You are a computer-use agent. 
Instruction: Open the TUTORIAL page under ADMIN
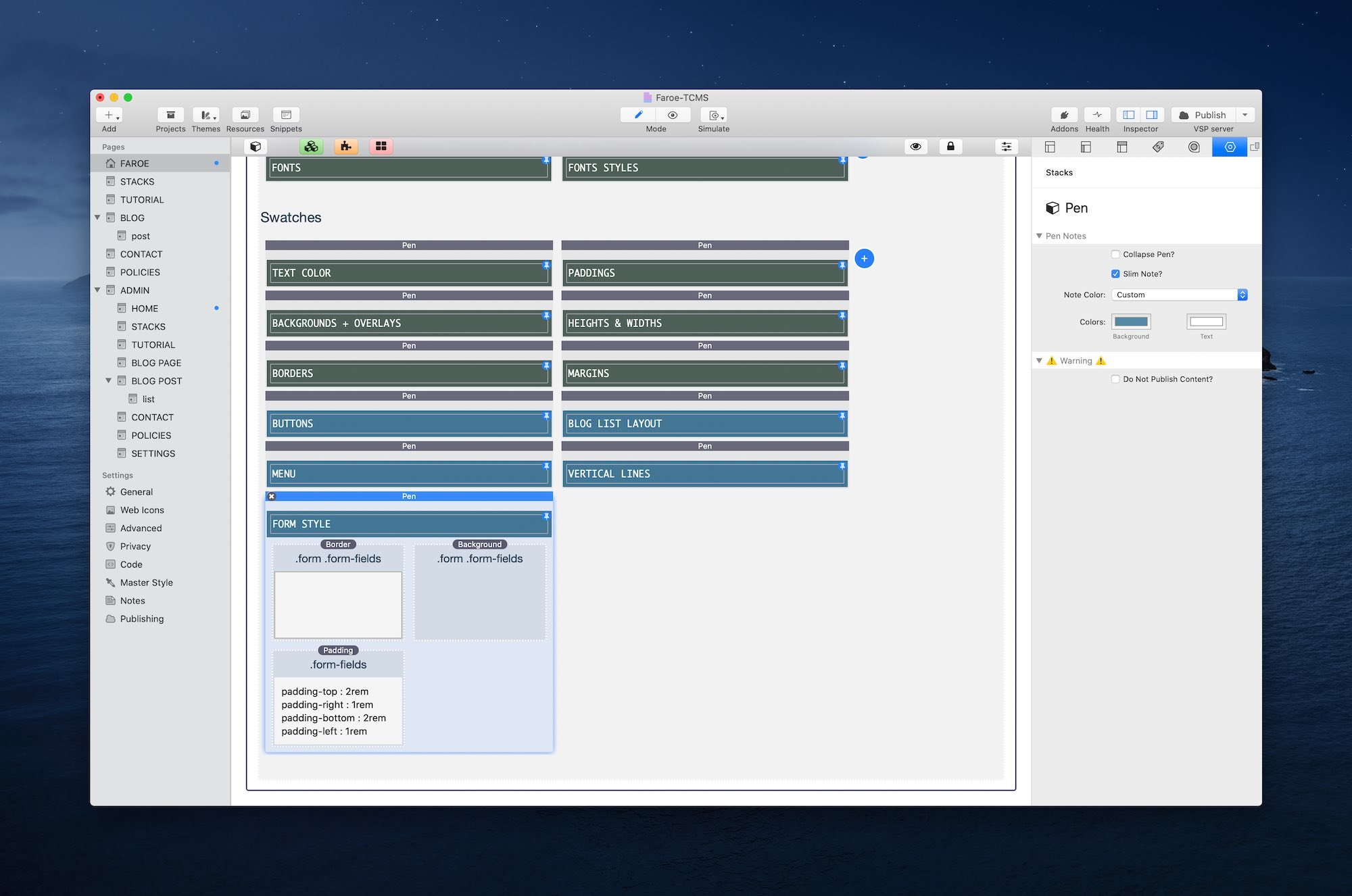tap(153, 345)
